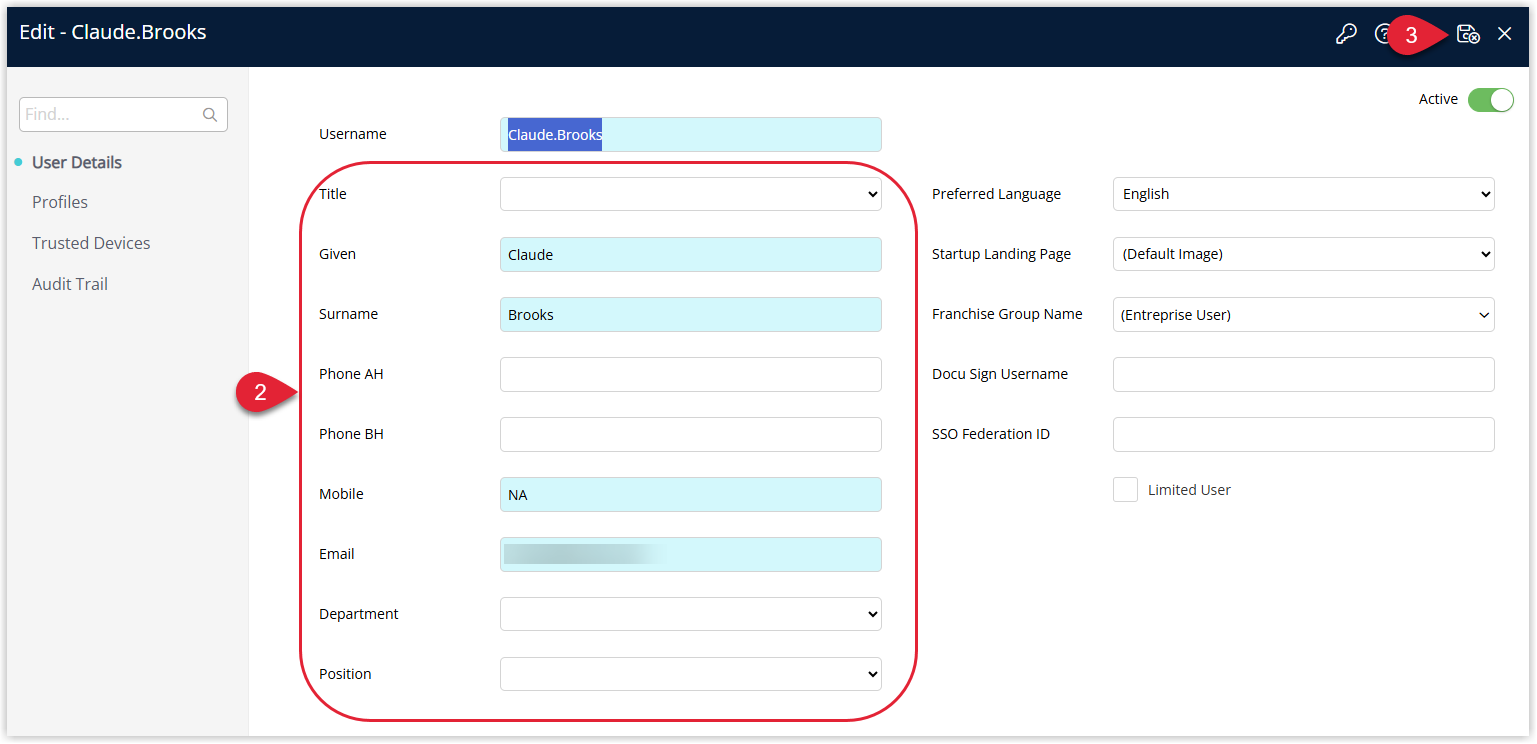Click the save and close icon
The height and width of the screenshot is (744, 1537).
click(x=1468, y=34)
